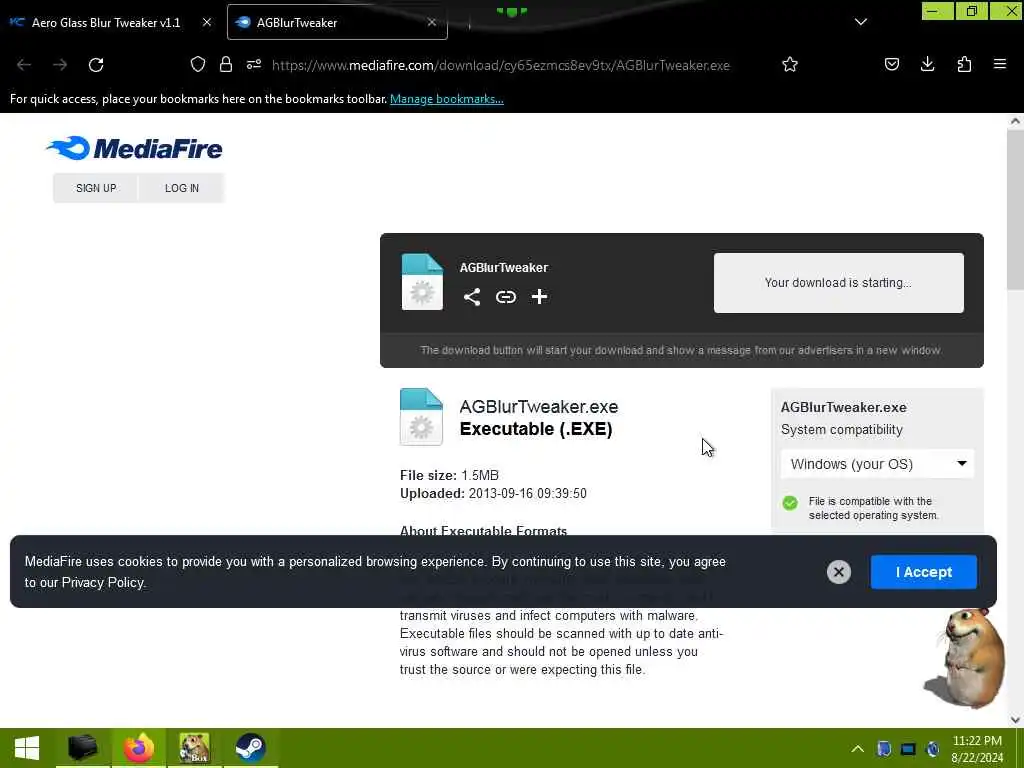Viewport: 1024px width, 768px height.
Task: Show hidden system tray icons
Action: point(857,749)
